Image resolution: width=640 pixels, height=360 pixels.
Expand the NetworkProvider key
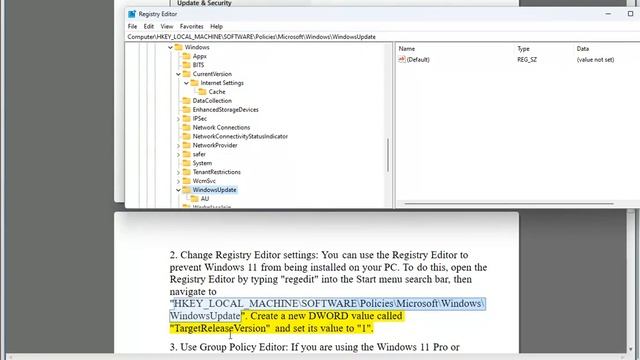[x=178, y=145]
